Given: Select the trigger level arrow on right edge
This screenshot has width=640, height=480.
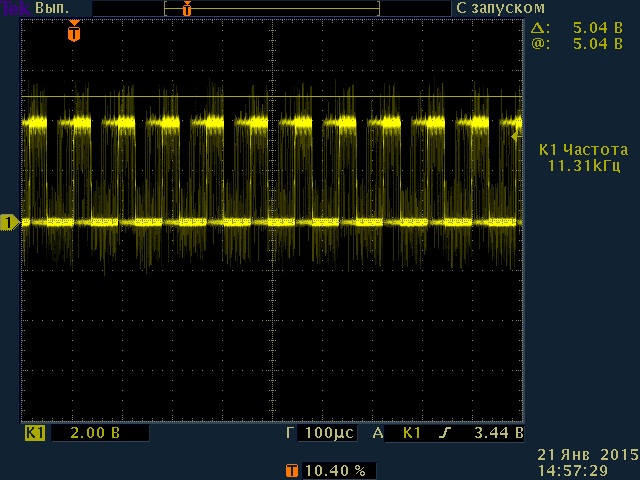Looking at the screenshot, I should [516, 135].
